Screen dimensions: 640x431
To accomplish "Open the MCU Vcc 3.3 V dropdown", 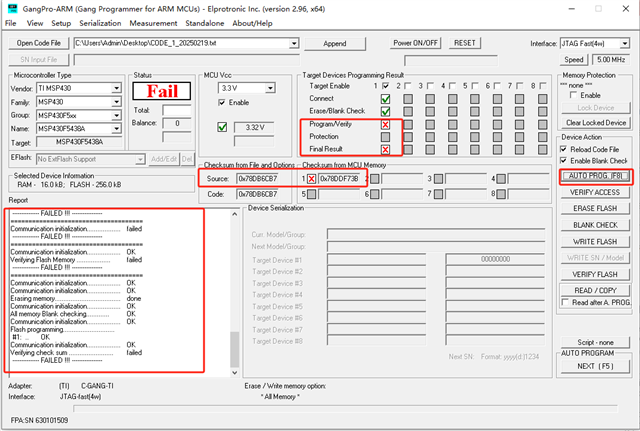I will 270,88.
